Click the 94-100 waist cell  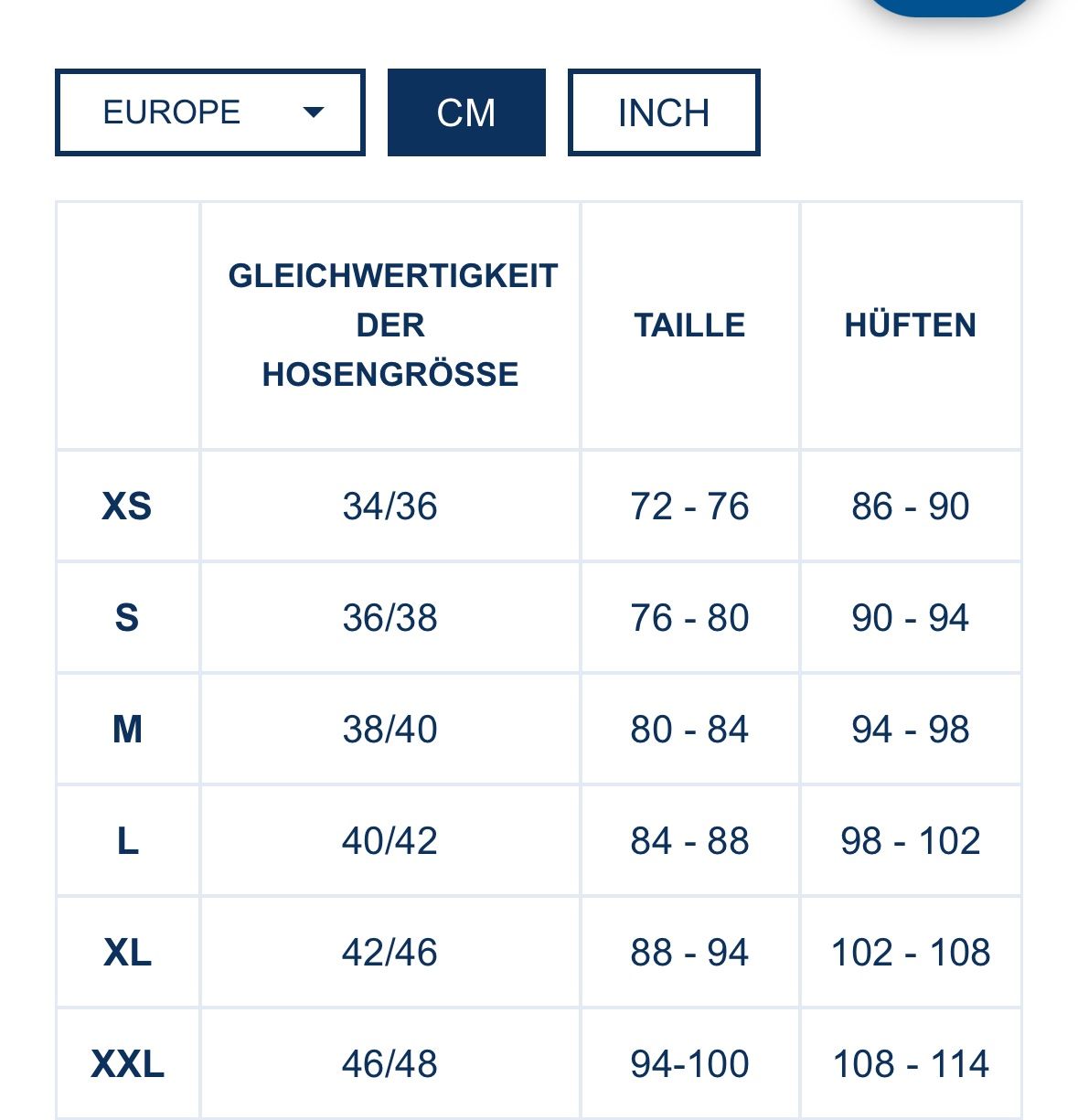[690, 1064]
